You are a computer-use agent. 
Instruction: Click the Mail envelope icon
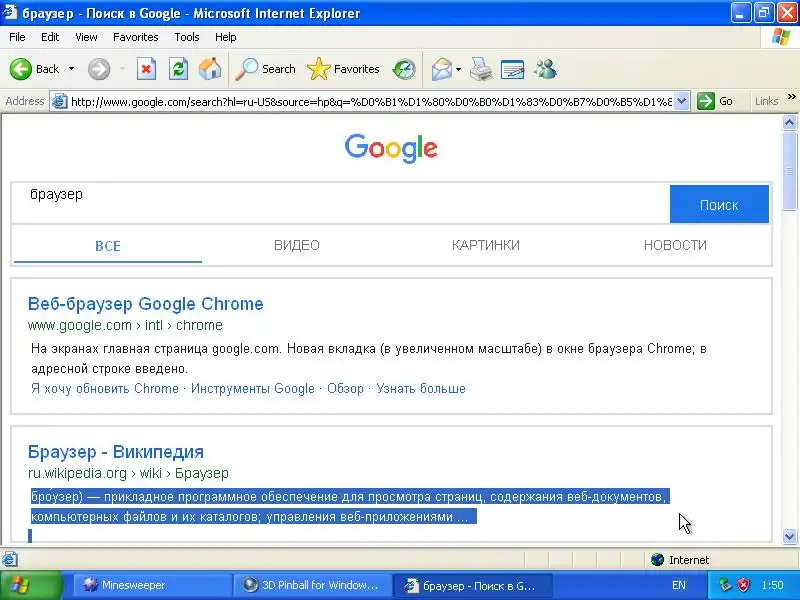tap(441, 69)
